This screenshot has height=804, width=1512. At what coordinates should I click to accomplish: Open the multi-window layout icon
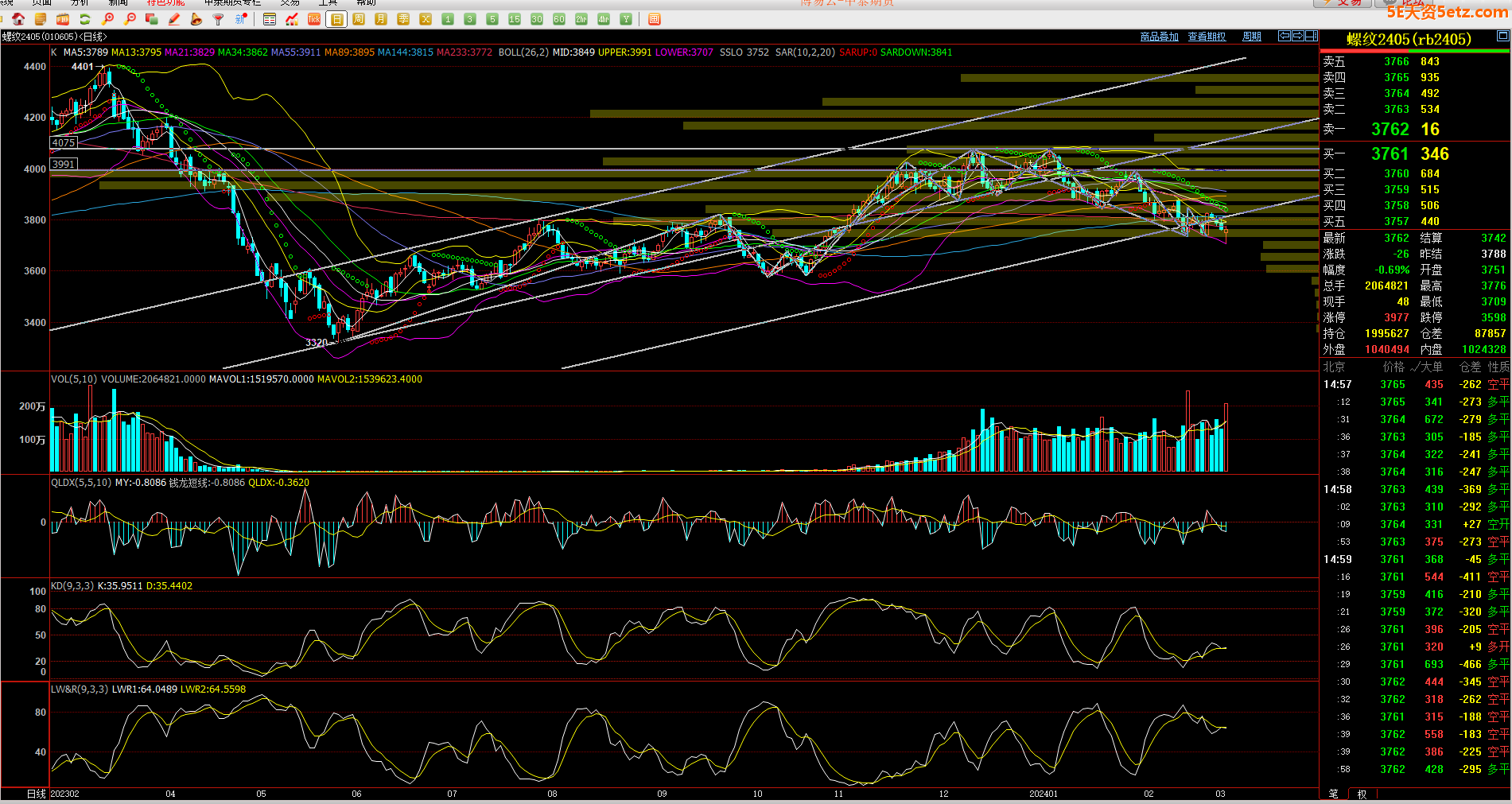tap(153, 19)
